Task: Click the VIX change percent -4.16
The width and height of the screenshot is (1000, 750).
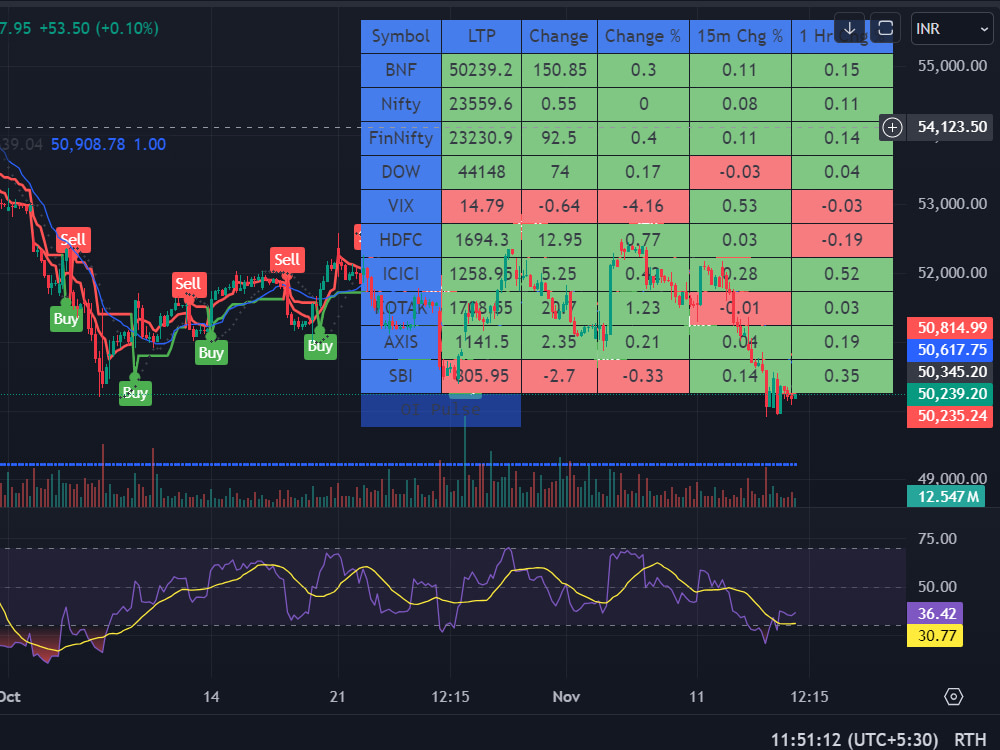Action: click(643, 206)
